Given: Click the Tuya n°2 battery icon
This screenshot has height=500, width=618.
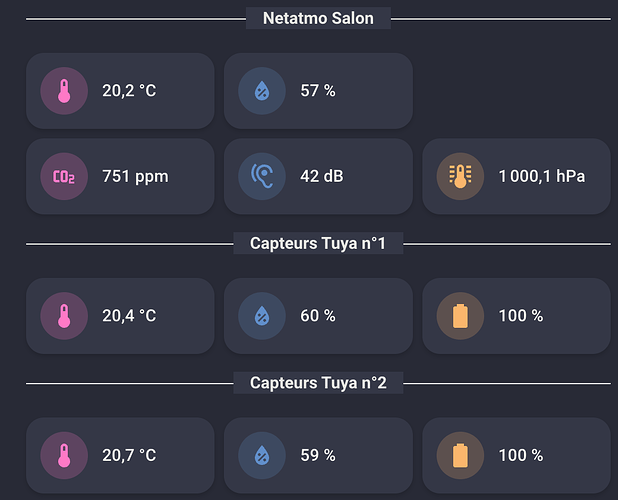Looking at the screenshot, I should [460, 455].
